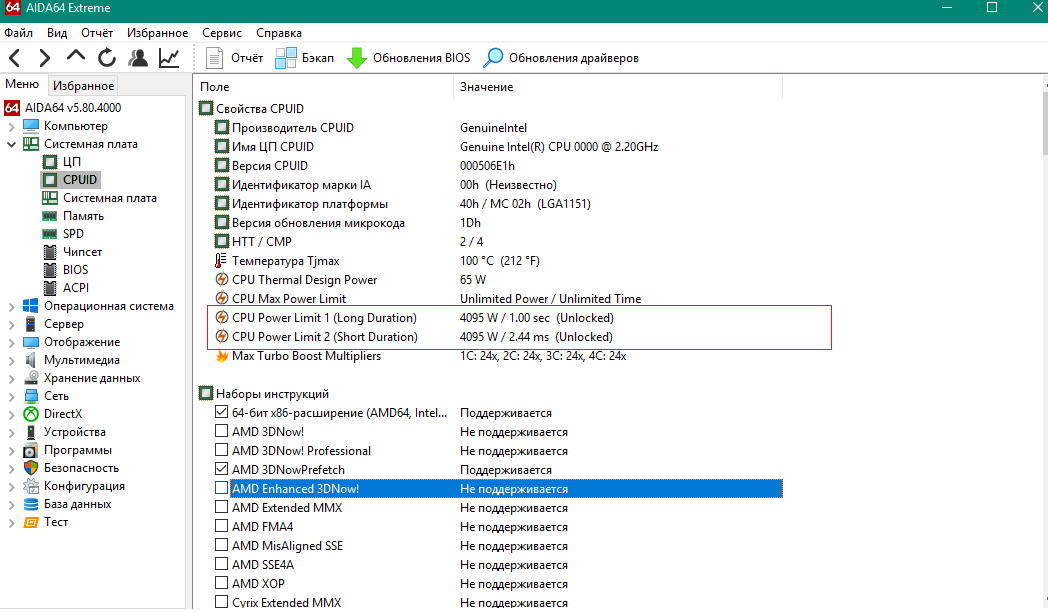Click the green BIOS update arrow icon
Viewport: 1048px width, 612px height.
[x=357, y=58]
